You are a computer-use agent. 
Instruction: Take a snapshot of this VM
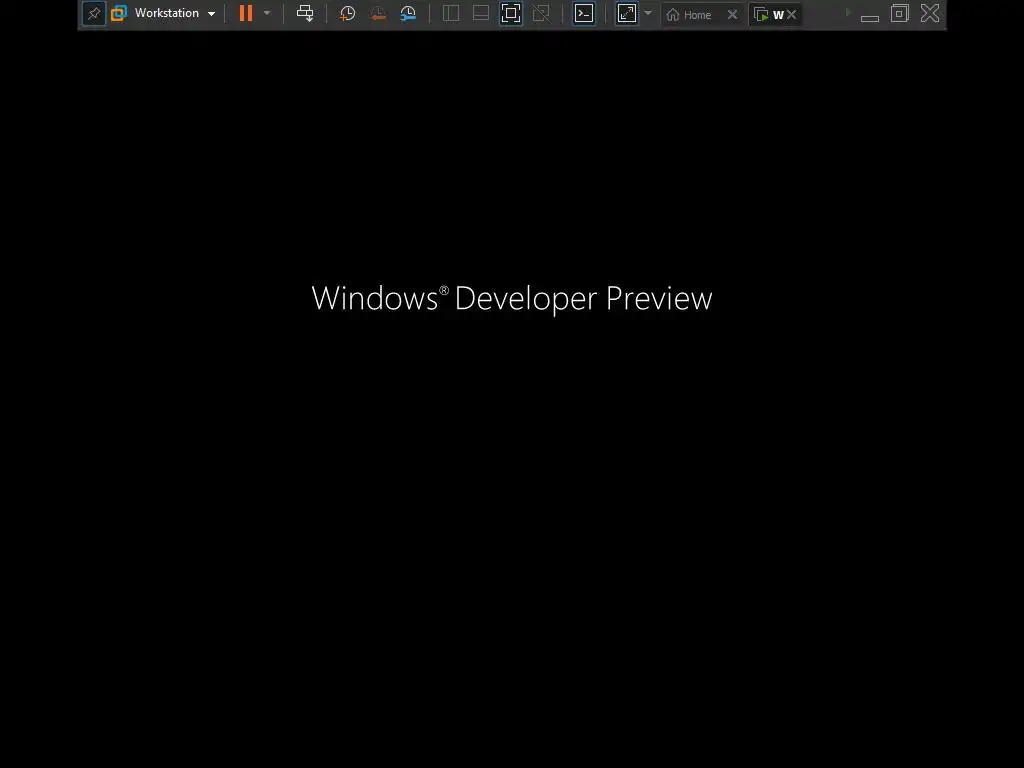click(x=347, y=13)
